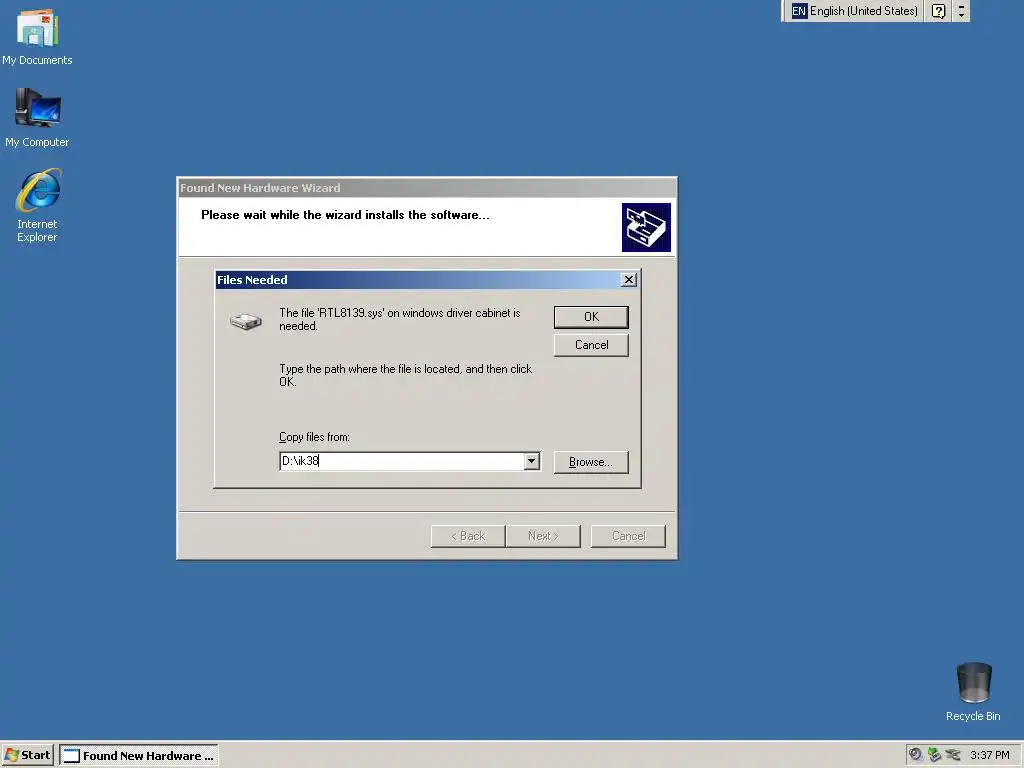Click the Found New Hardware taskbar button

click(139, 756)
